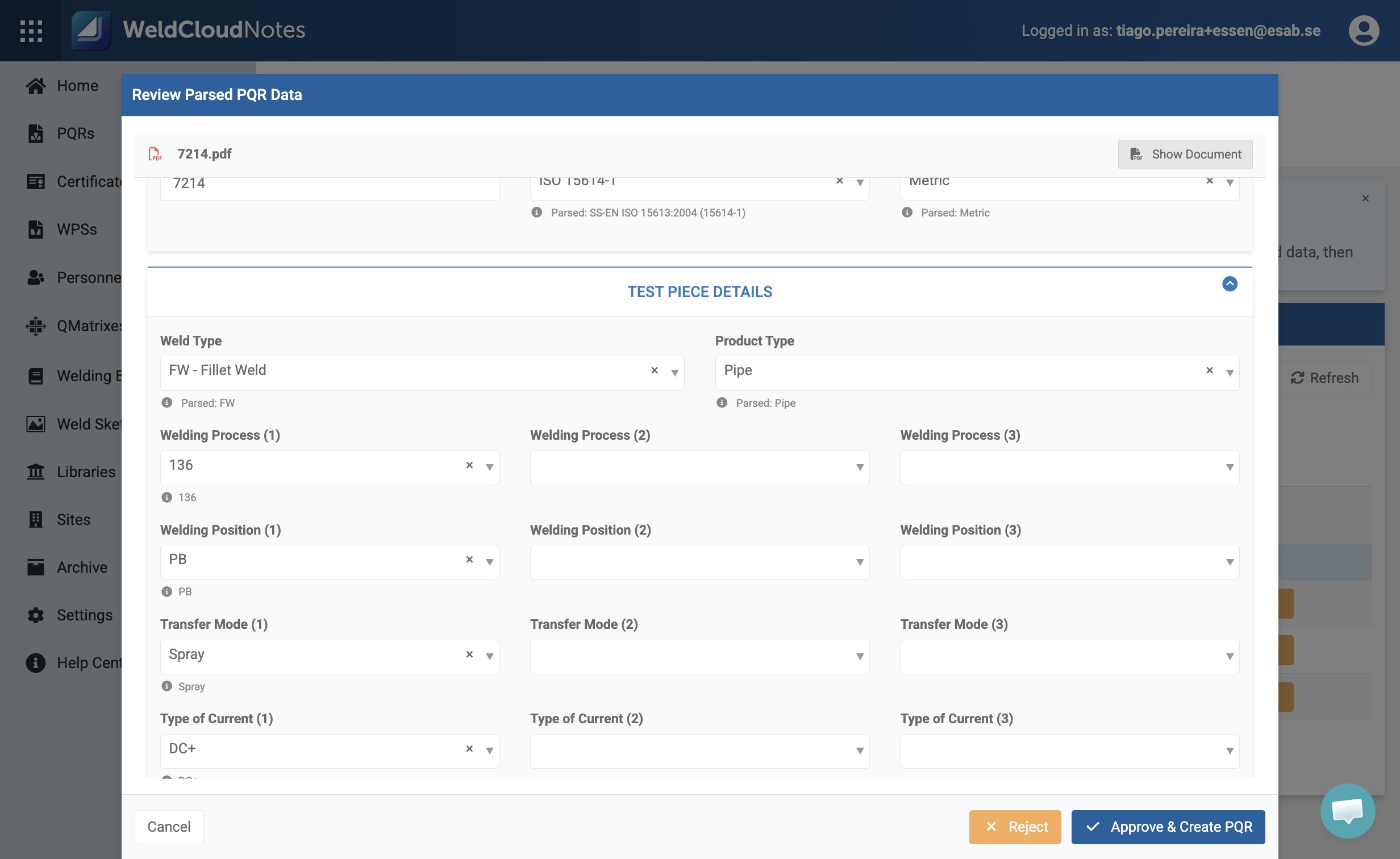Image resolution: width=1400 pixels, height=859 pixels.
Task: Open Settings from the sidebar
Action: pos(85,615)
